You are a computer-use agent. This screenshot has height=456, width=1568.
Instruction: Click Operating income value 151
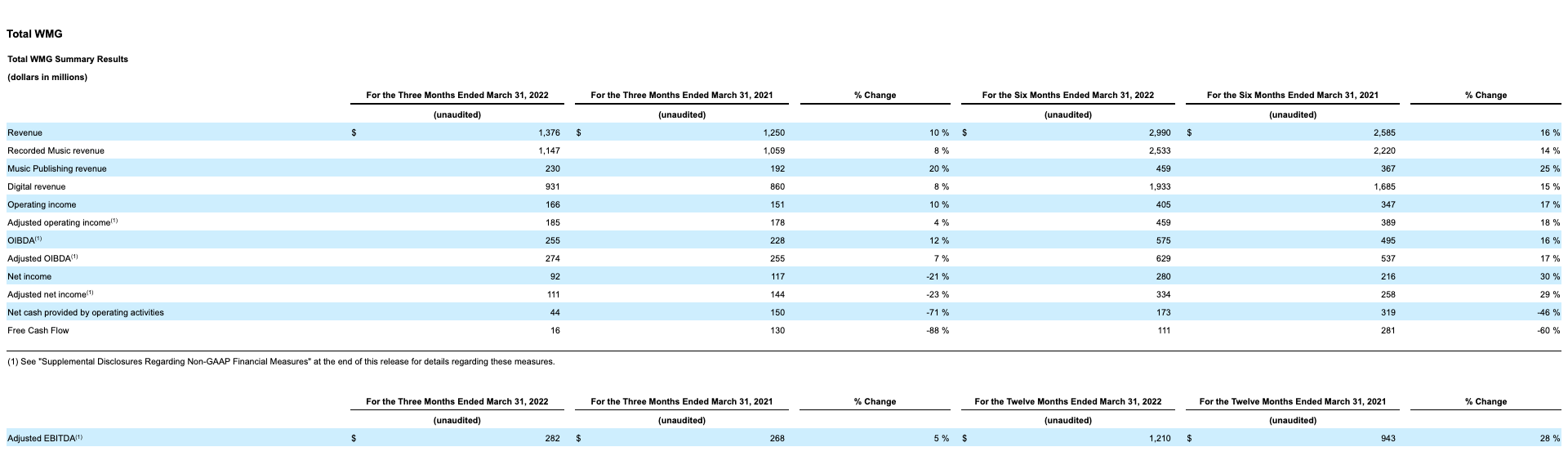[x=777, y=204]
